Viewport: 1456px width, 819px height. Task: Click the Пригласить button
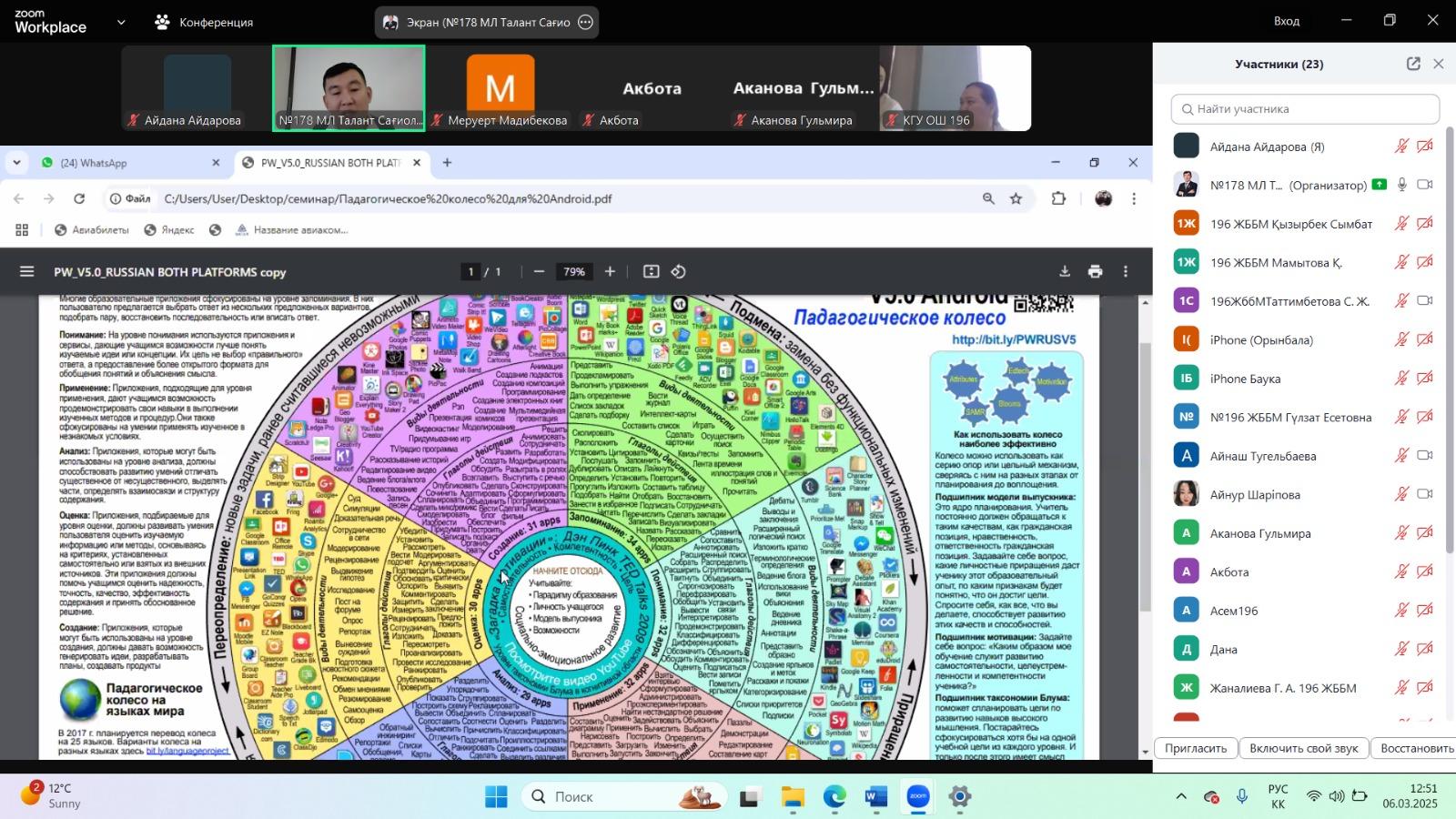[1196, 748]
